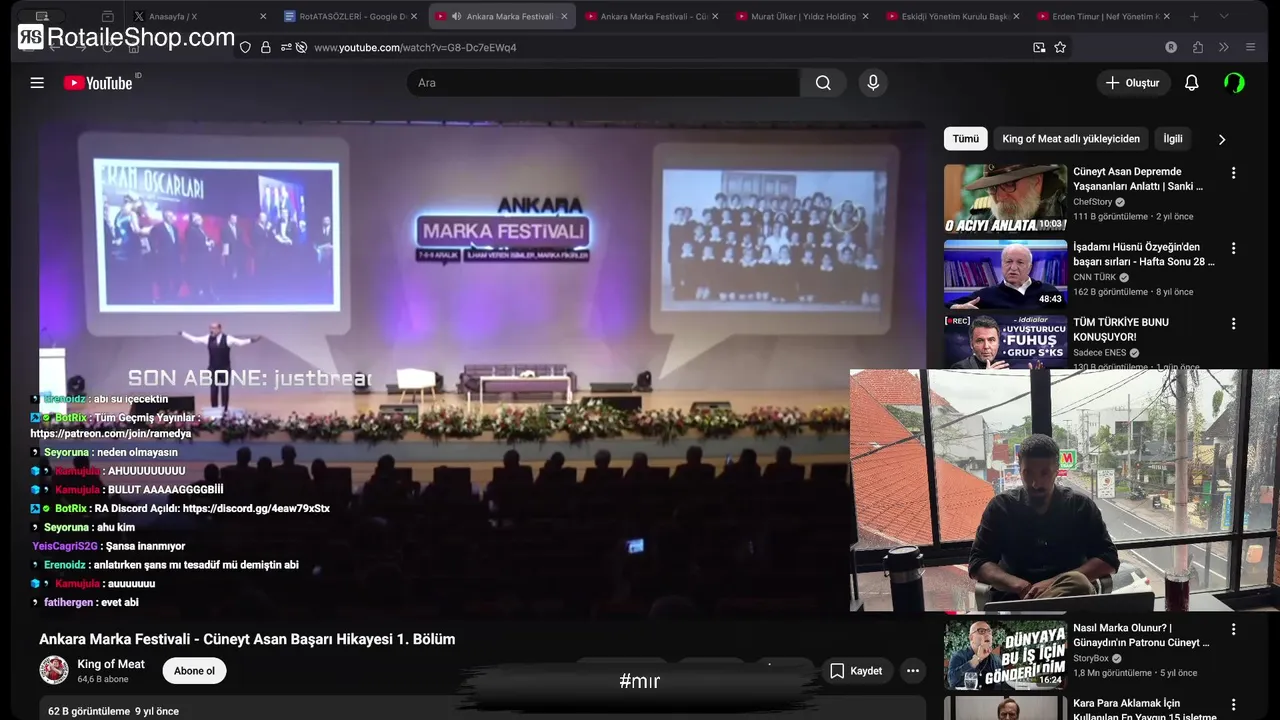Open Kara Para Aklamak İçin video title

1145,709
